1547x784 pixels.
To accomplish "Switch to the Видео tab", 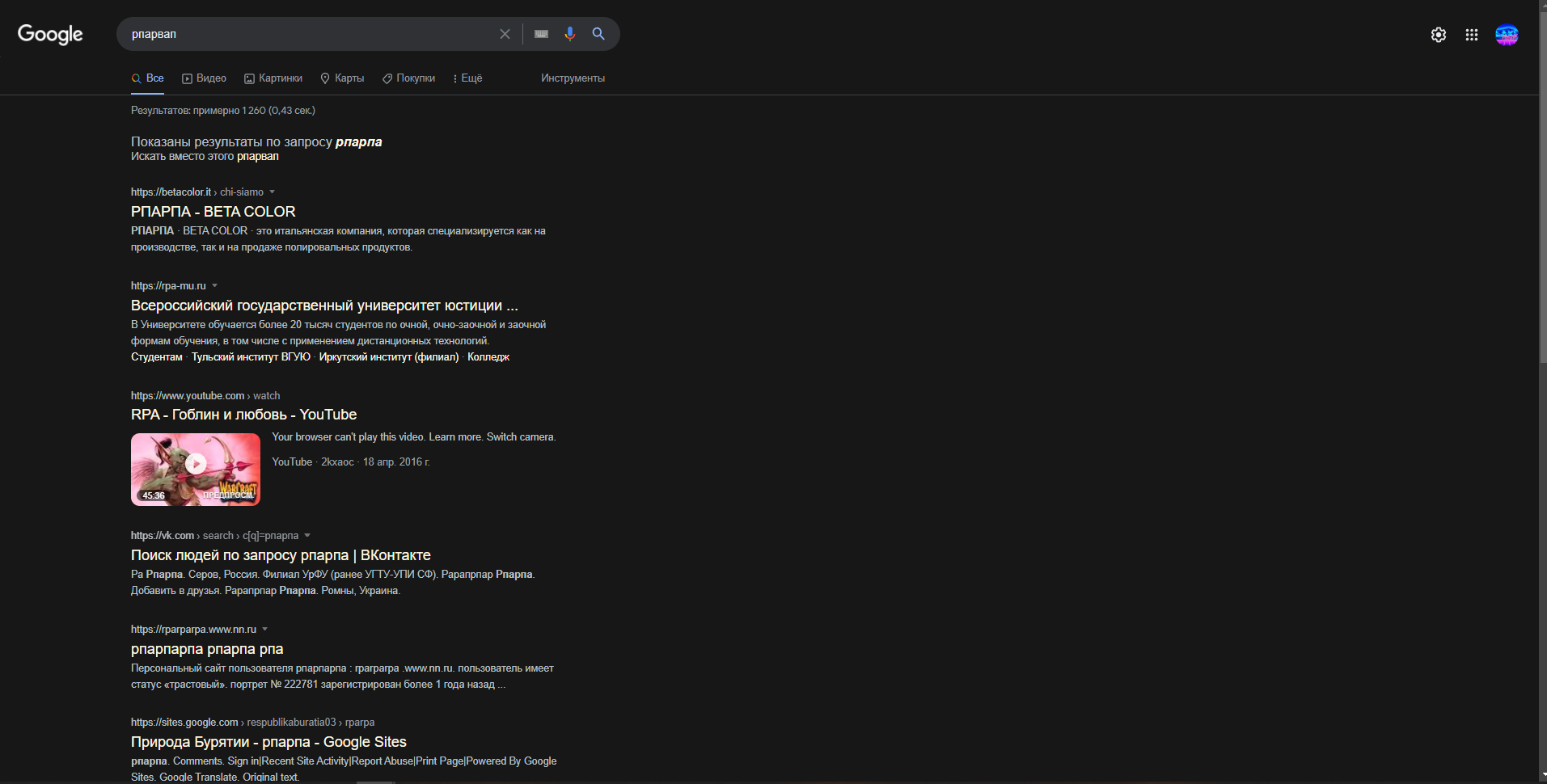I will click(204, 78).
